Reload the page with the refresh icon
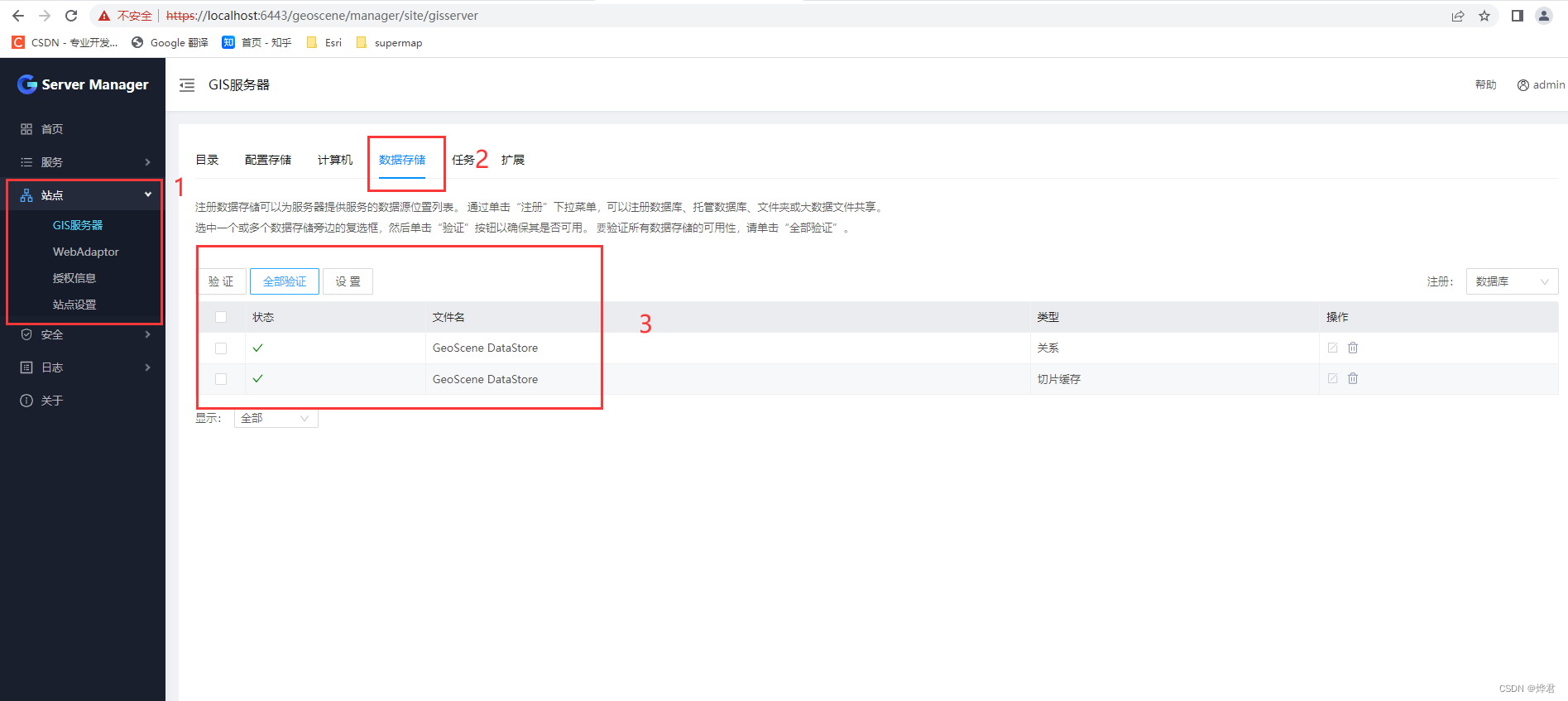The width and height of the screenshot is (1568, 701). pyautogui.click(x=71, y=16)
